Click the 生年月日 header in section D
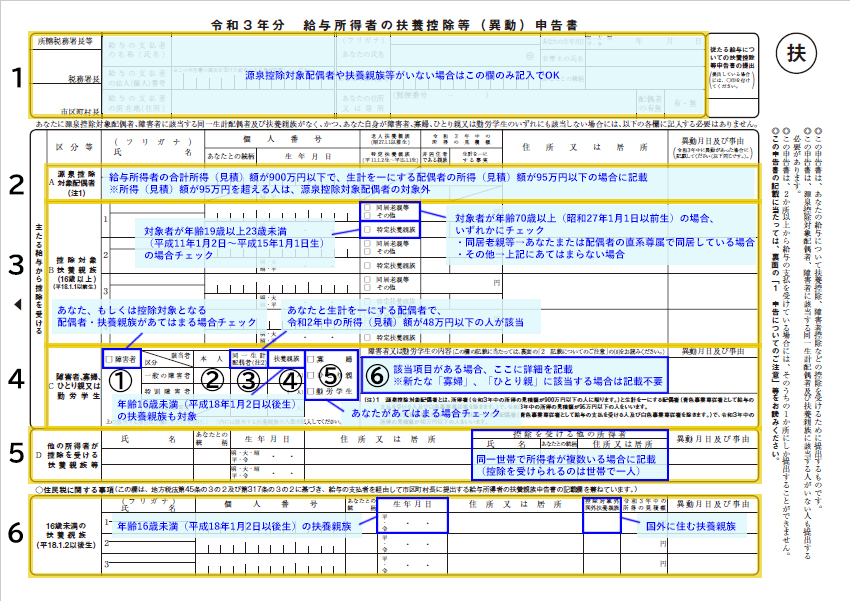The width and height of the screenshot is (850, 601). tap(267, 439)
